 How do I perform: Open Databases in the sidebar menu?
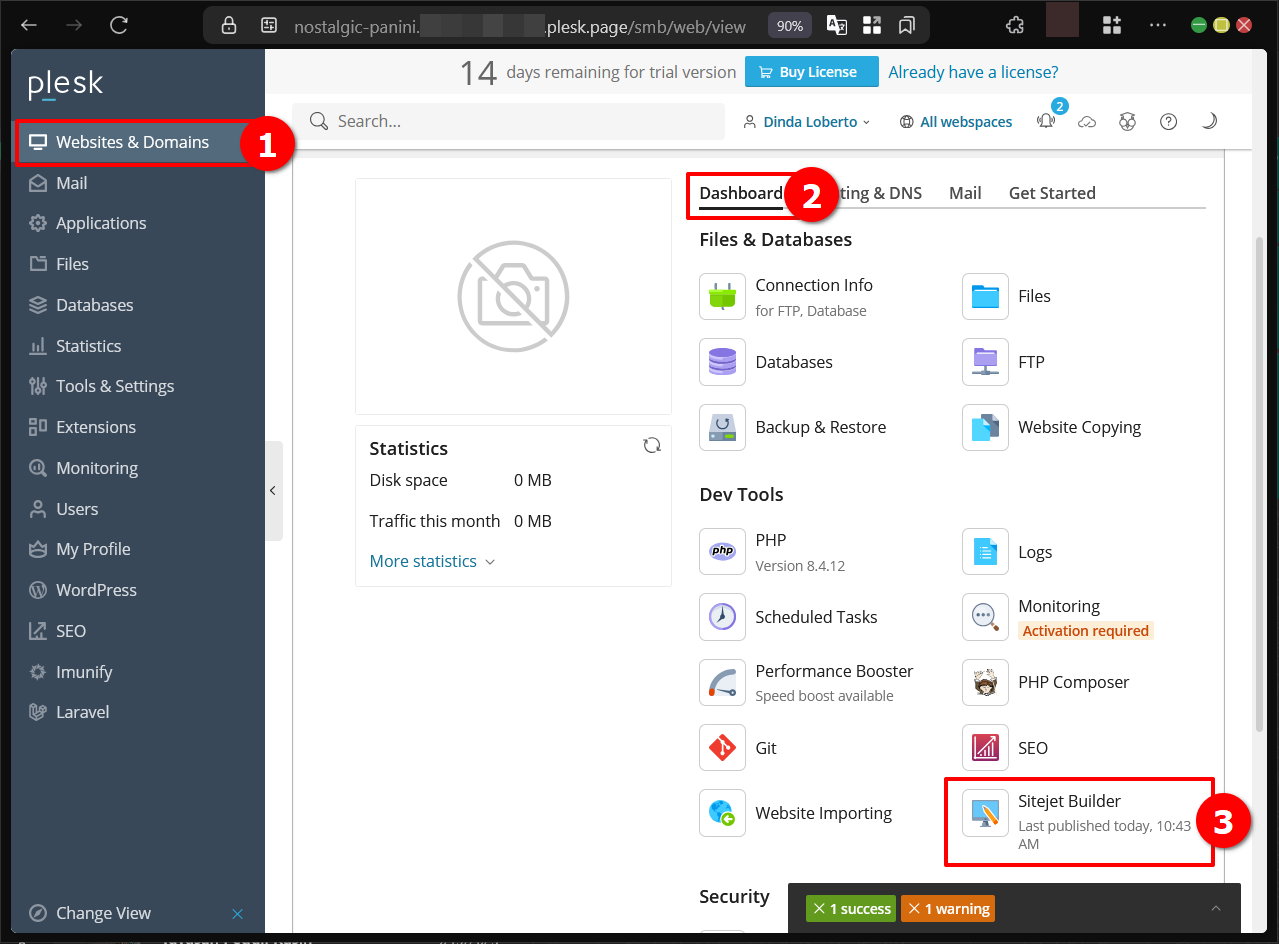[94, 305]
